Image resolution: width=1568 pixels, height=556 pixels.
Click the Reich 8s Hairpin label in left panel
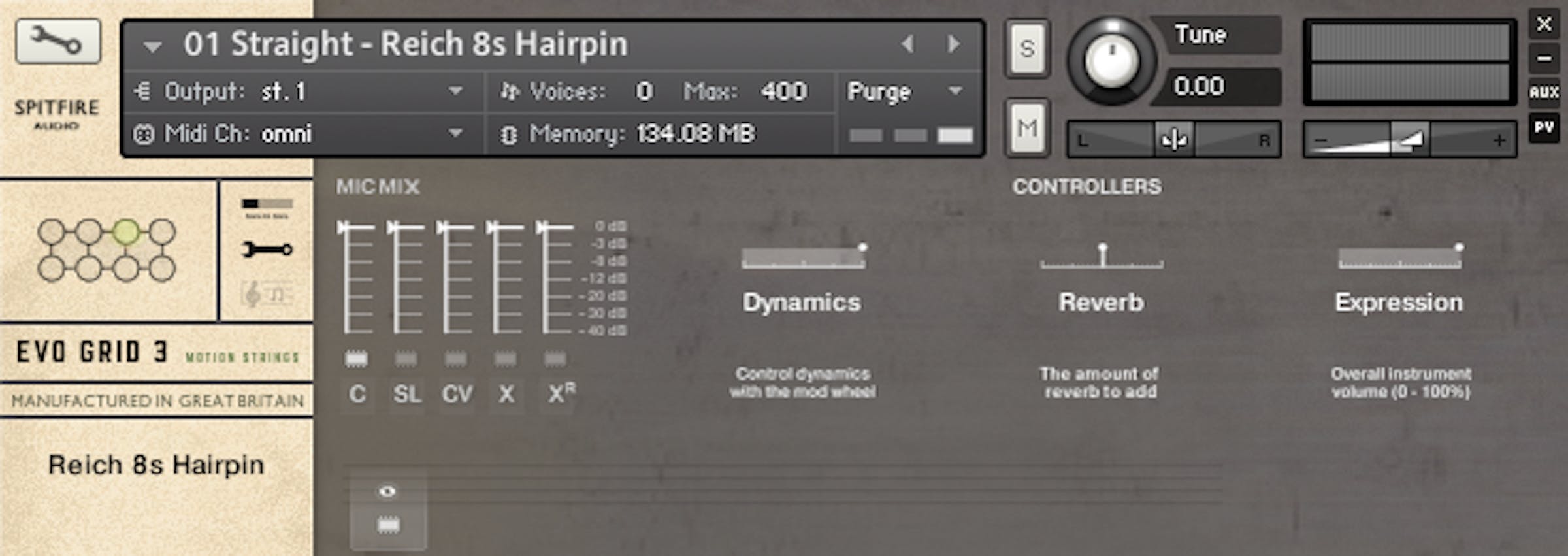pos(156,465)
